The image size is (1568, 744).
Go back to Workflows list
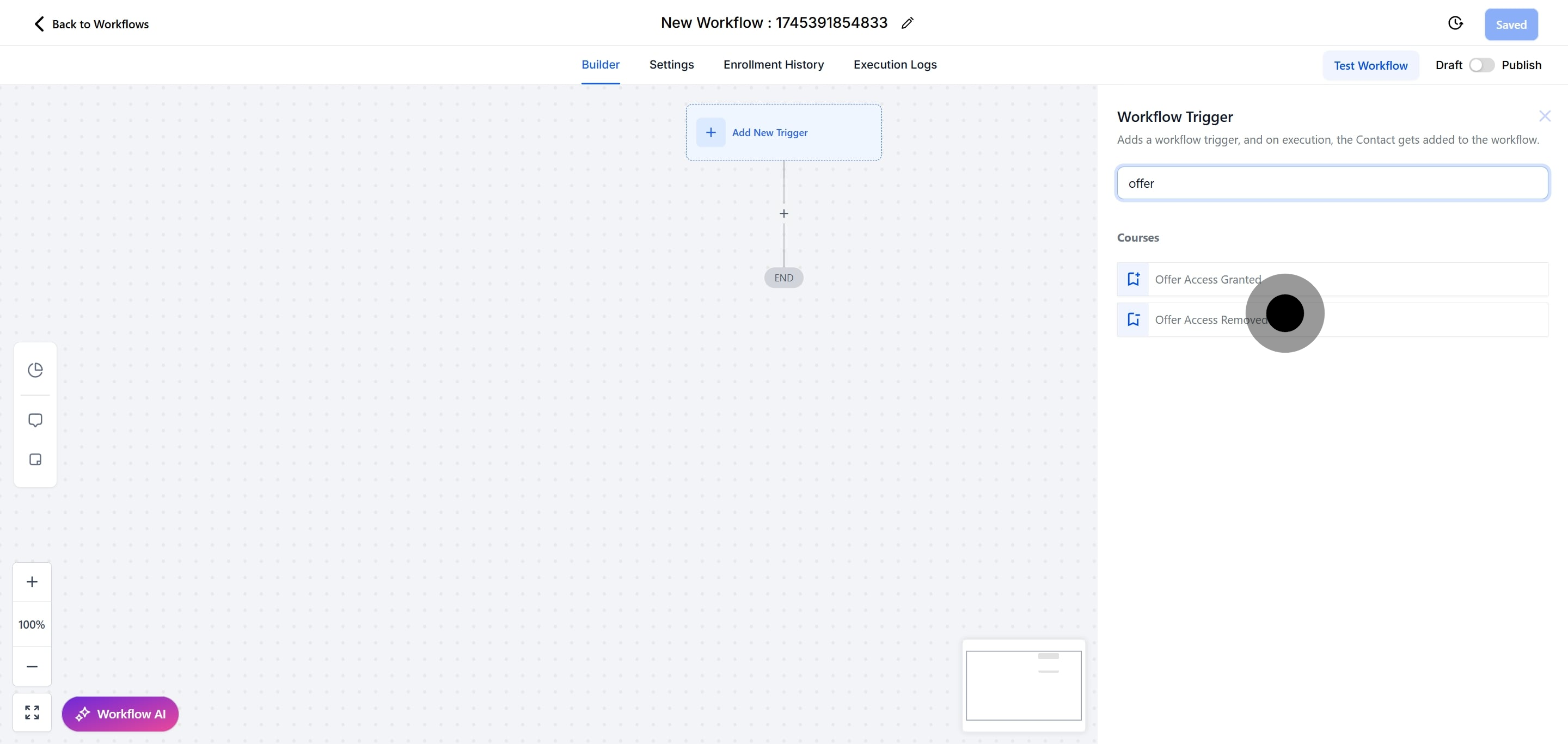[91, 24]
